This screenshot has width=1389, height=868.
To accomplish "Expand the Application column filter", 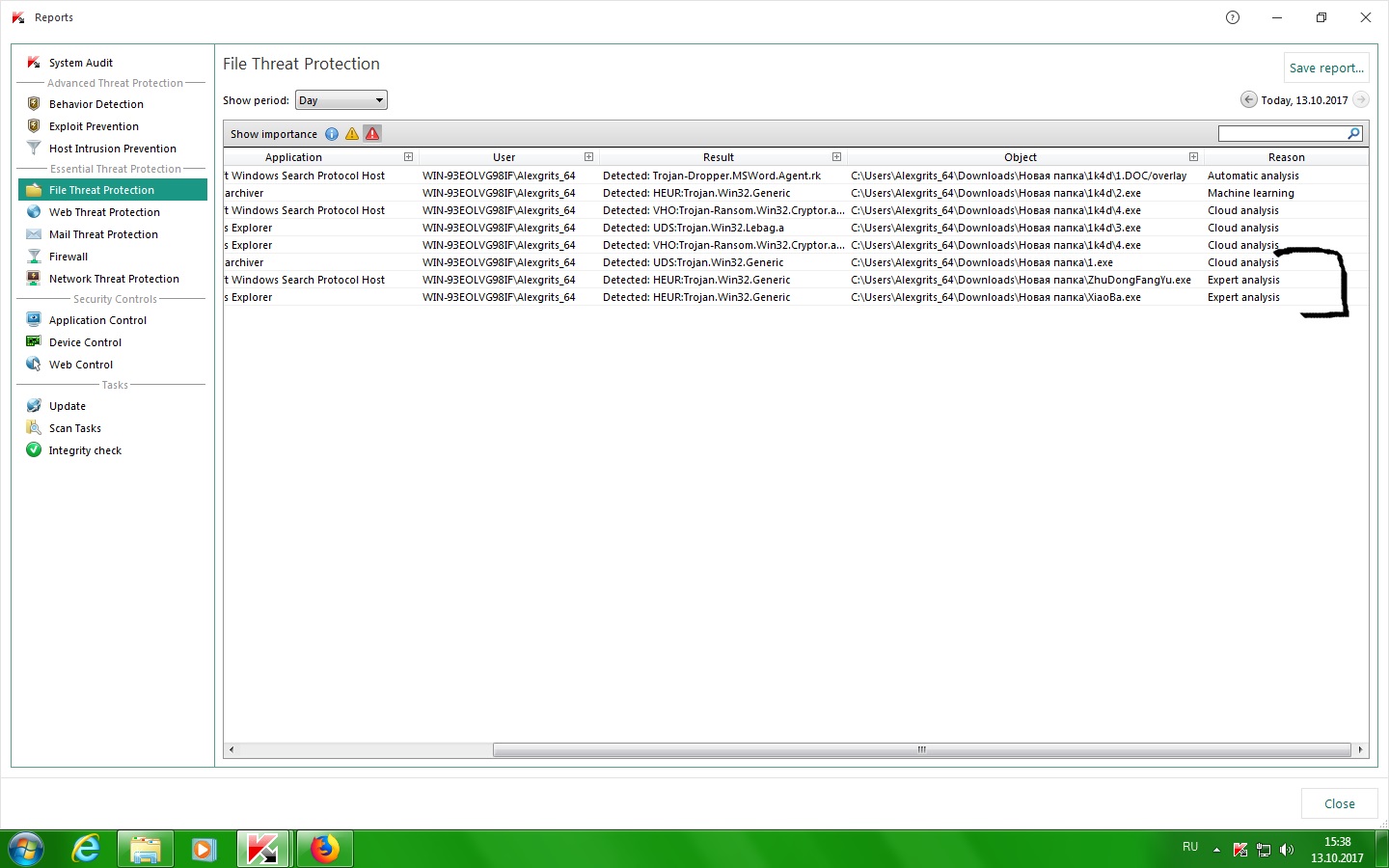I will [x=408, y=157].
